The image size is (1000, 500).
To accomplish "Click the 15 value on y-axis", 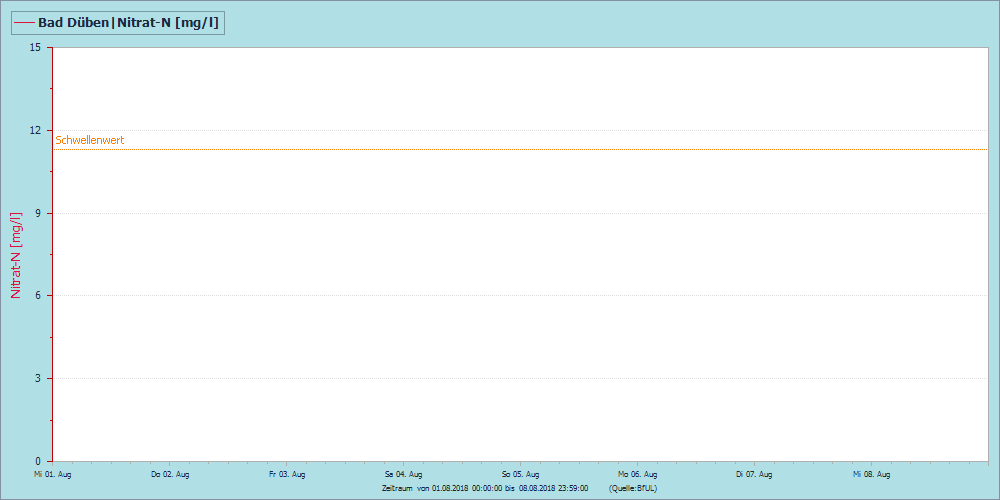I will pos(34,47).
